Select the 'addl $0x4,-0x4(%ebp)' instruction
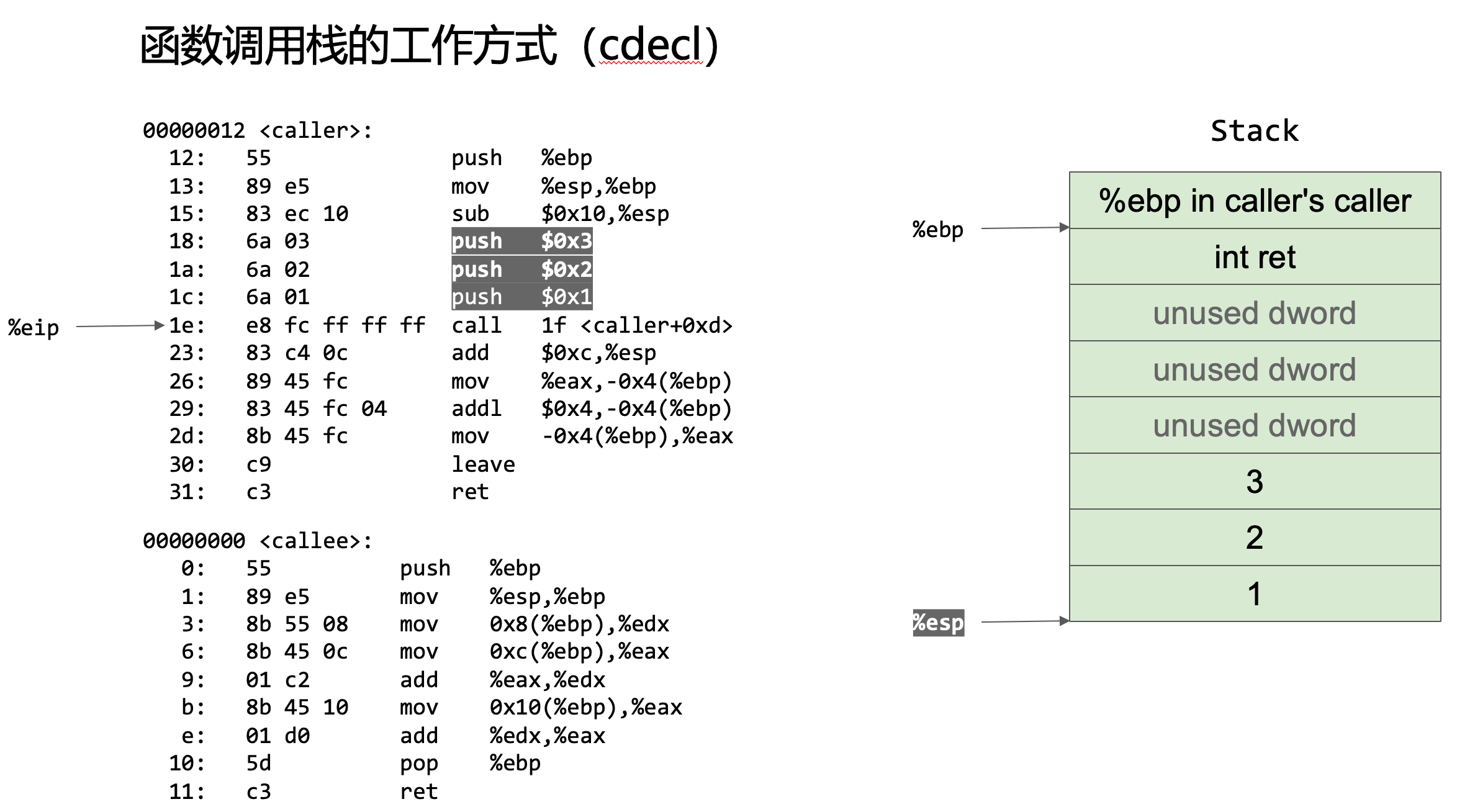1475x812 pixels. click(x=592, y=408)
